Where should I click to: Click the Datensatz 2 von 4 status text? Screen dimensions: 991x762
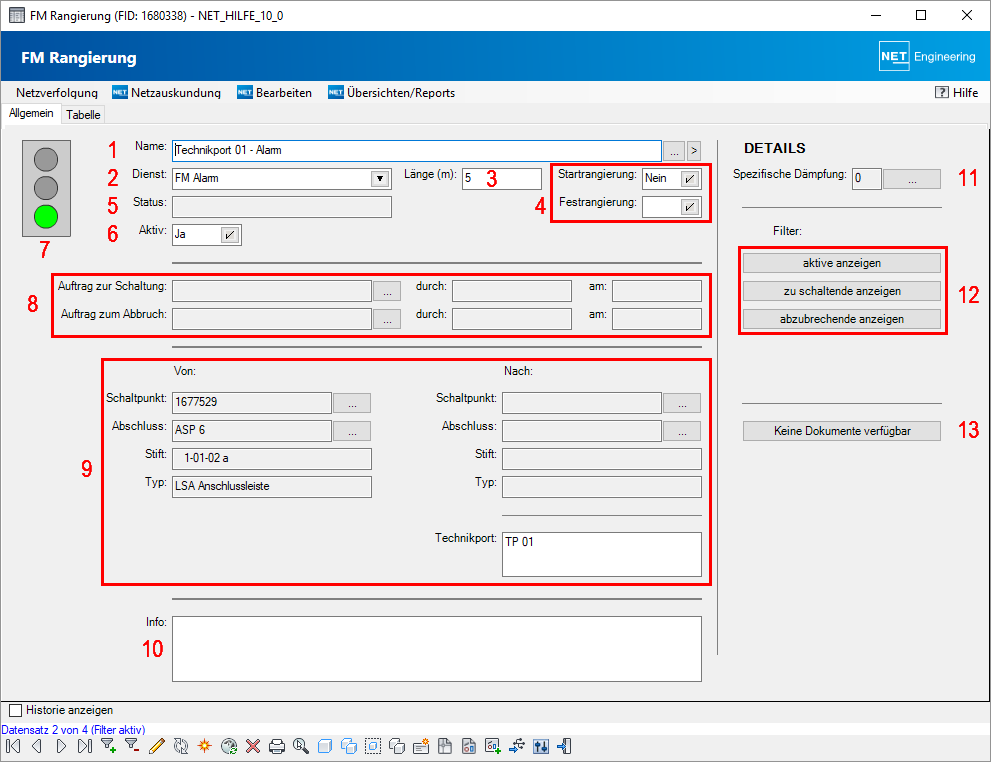[73, 730]
